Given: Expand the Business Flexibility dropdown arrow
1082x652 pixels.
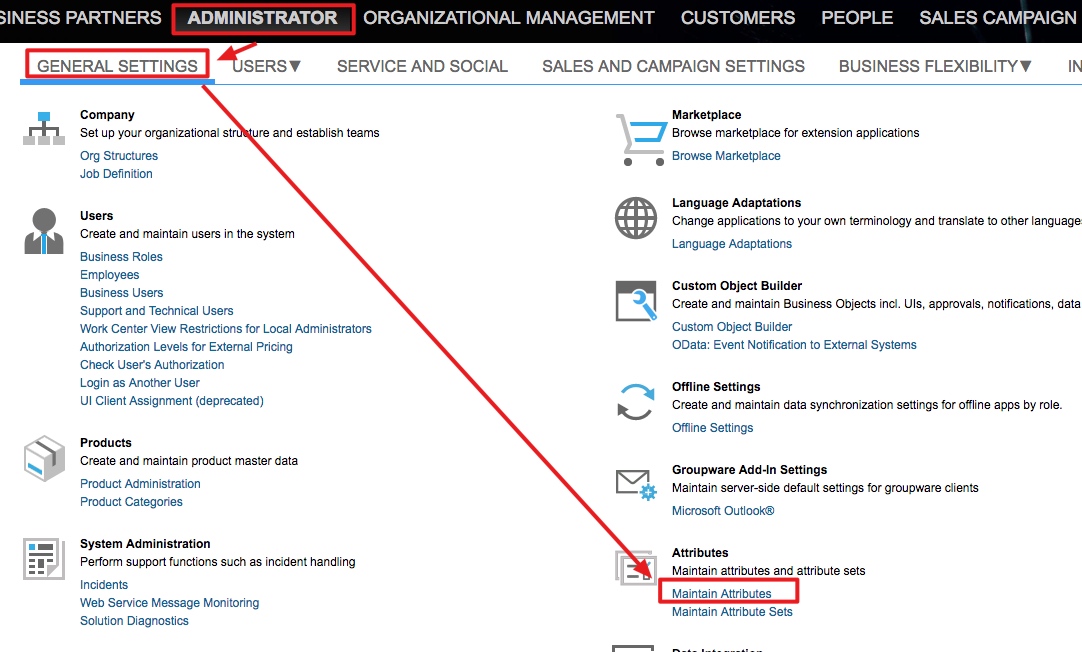Looking at the screenshot, I should tap(1025, 66).
